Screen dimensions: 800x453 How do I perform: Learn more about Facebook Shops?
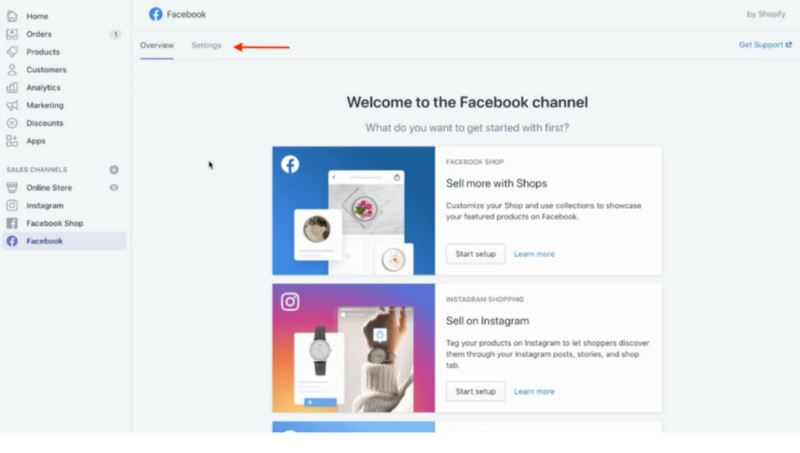(534, 254)
